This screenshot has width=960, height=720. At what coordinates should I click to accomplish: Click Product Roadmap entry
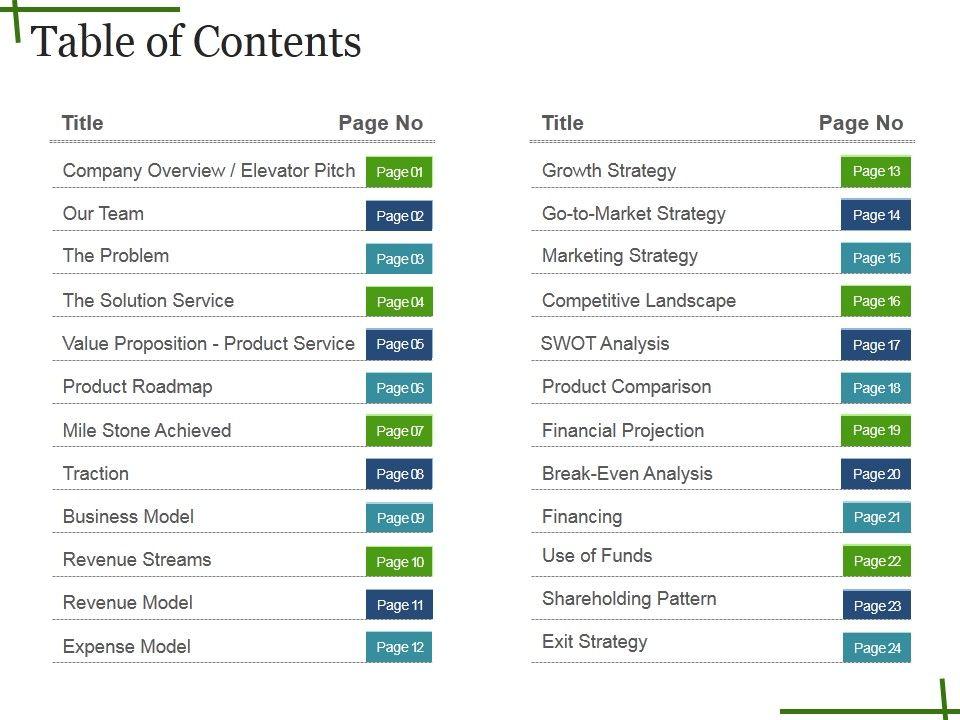[x=138, y=387]
